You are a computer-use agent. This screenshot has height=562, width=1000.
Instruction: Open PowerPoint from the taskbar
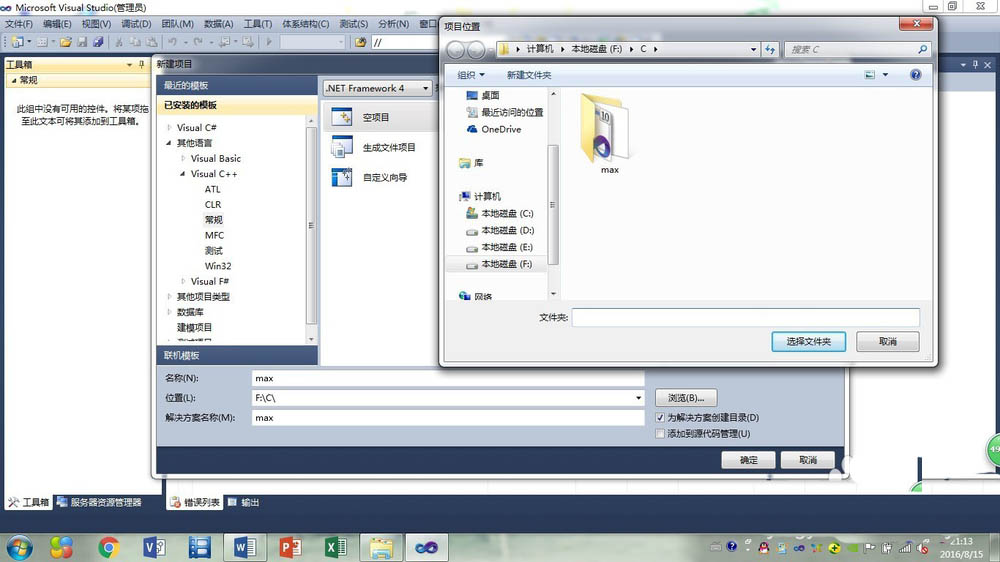[x=290, y=547]
